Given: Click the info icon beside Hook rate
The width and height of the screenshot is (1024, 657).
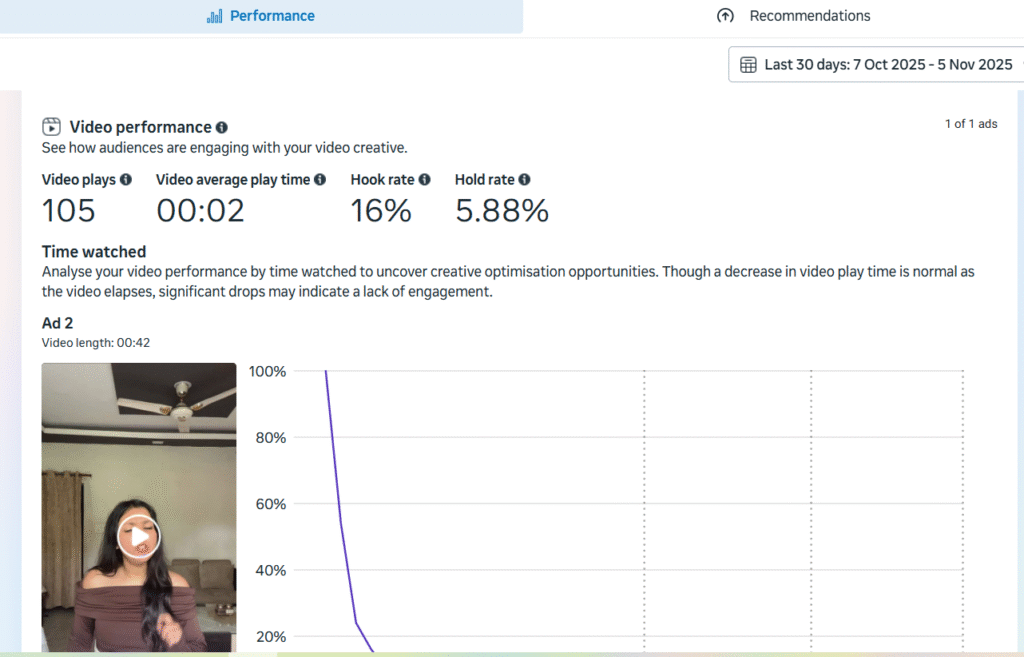Looking at the screenshot, I should pos(424,180).
